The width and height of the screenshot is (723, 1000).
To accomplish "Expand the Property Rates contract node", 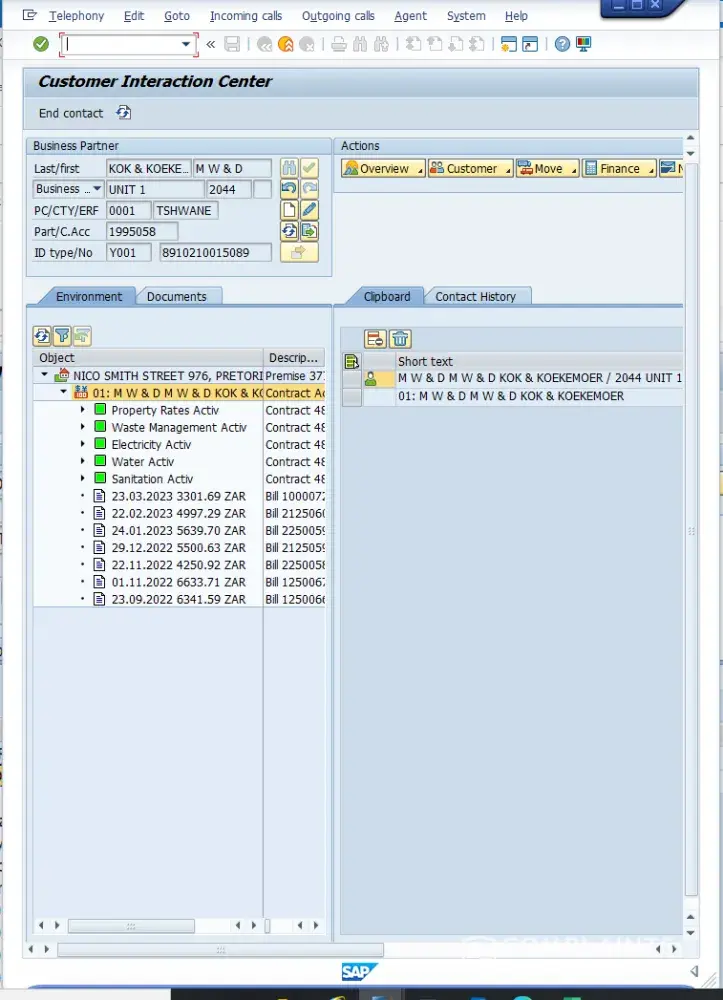I will 83,411.
